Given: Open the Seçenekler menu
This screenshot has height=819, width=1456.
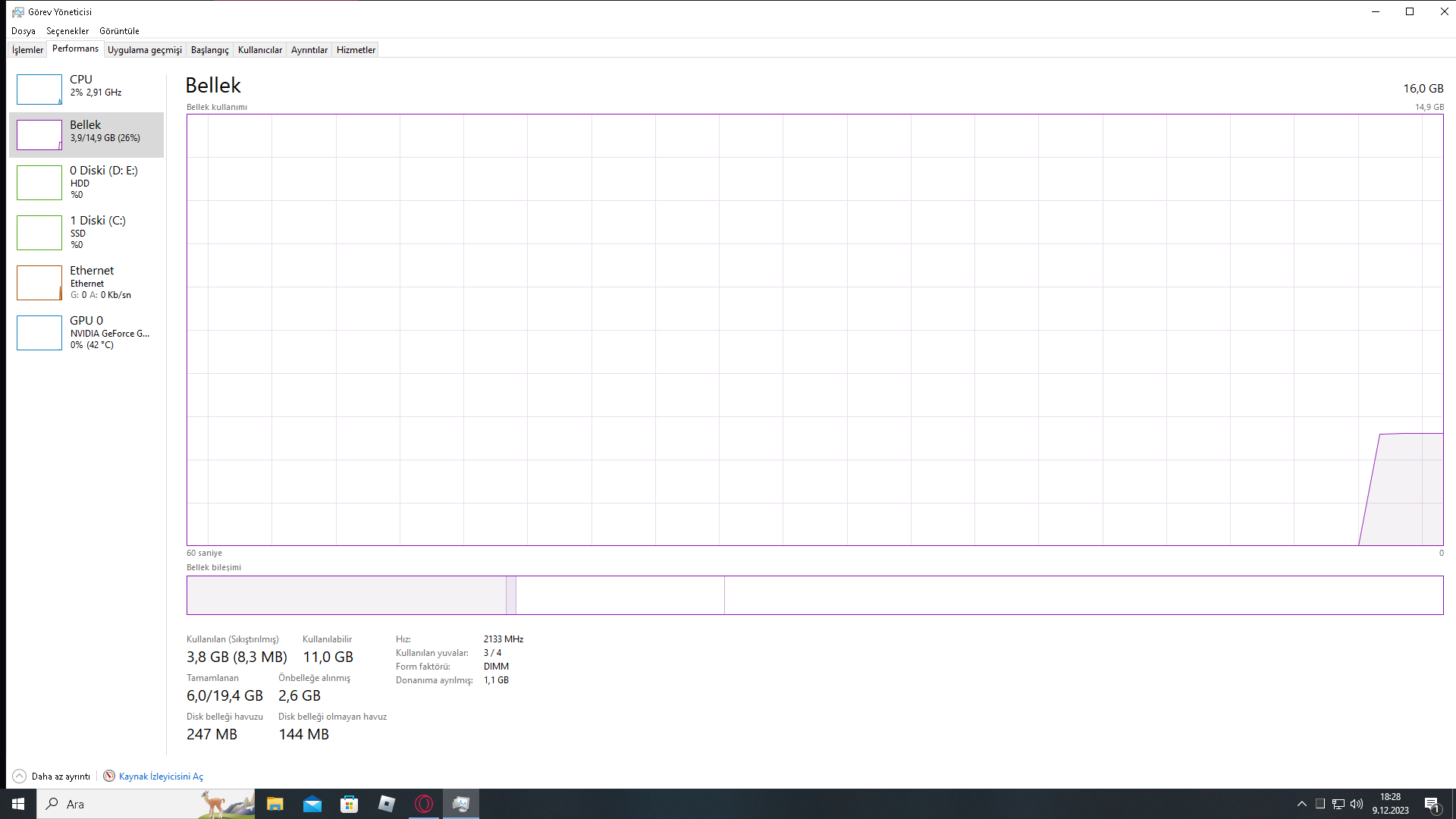Looking at the screenshot, I should tap(67, 31).
